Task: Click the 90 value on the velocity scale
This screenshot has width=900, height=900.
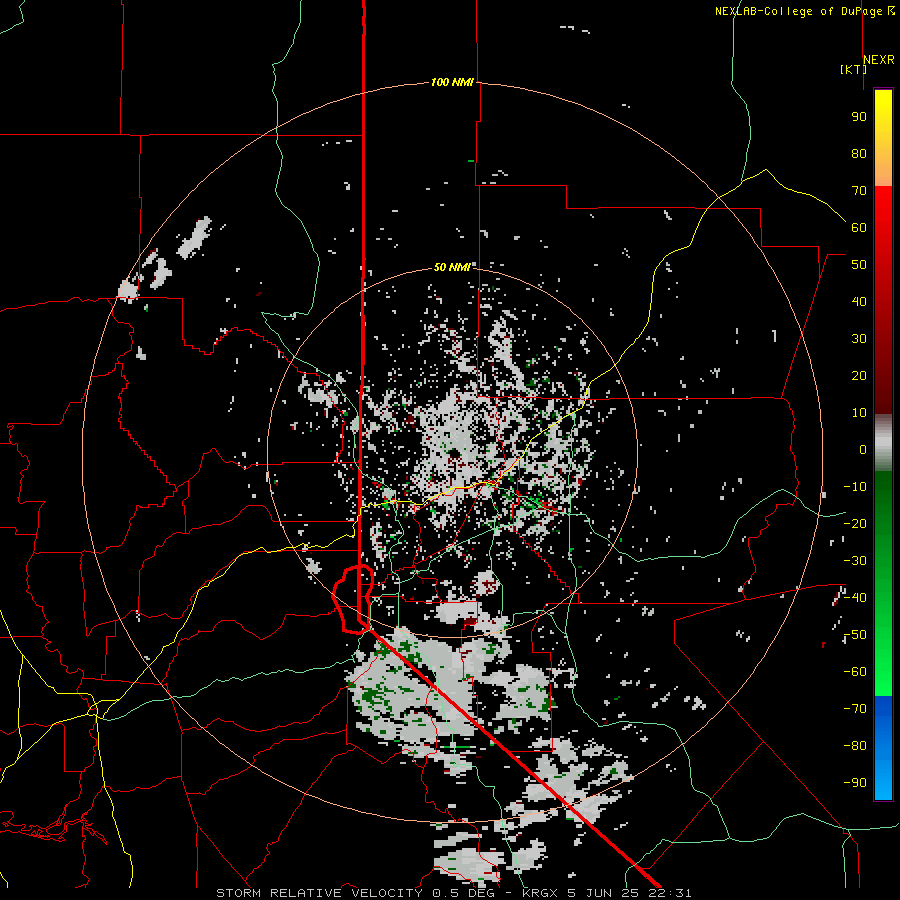Action: 859,117
